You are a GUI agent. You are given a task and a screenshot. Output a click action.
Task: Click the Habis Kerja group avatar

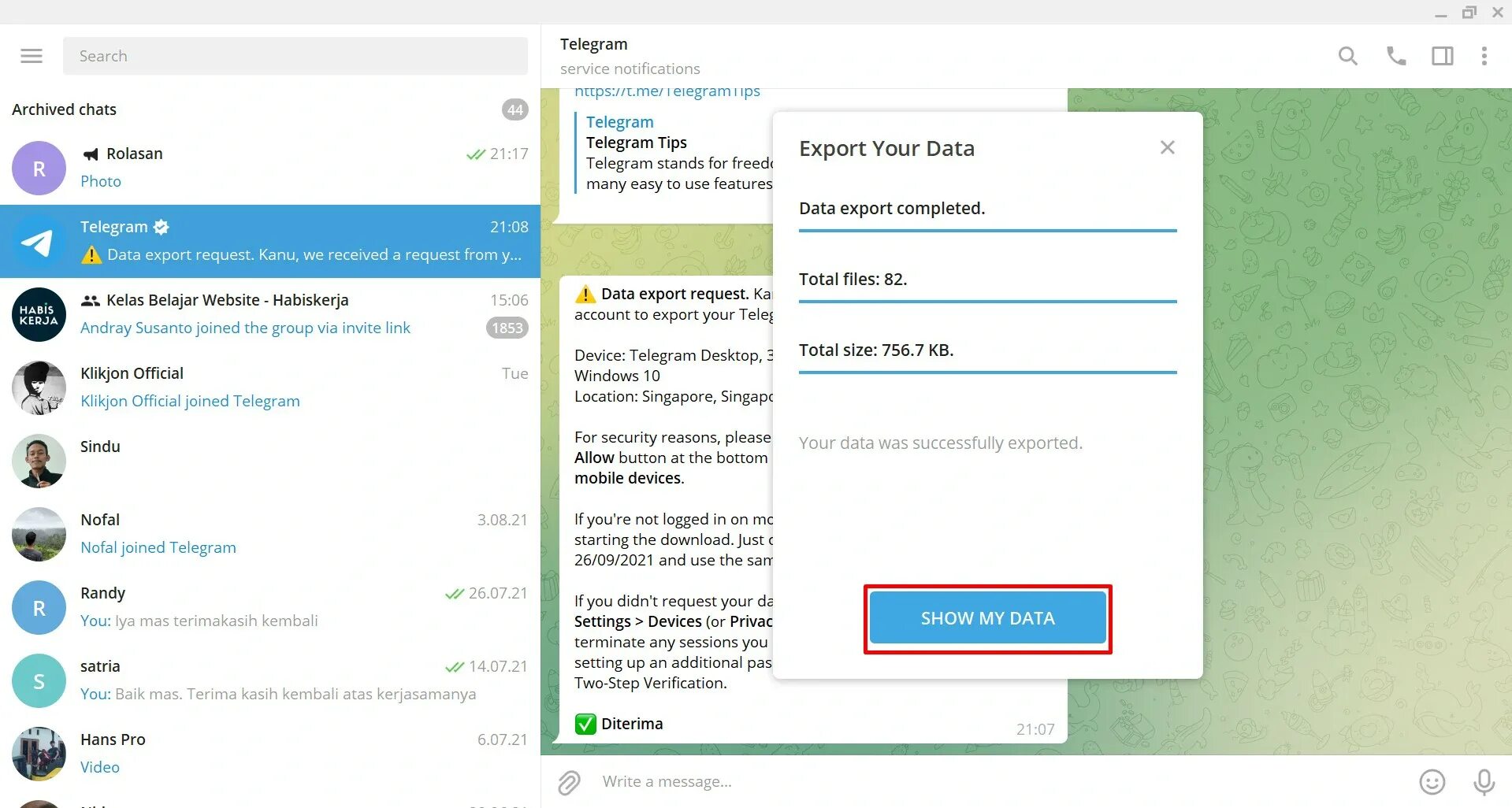click(x=39, y=314)
